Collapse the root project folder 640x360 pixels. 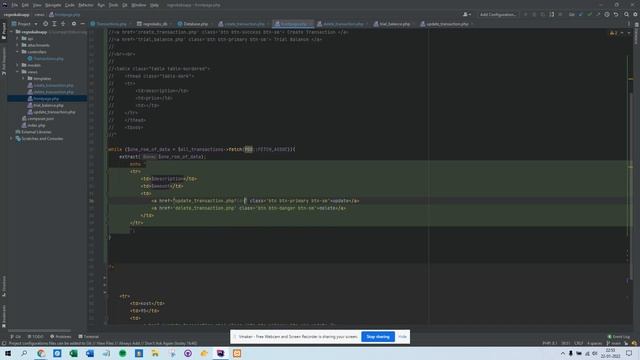coord(11,32)
